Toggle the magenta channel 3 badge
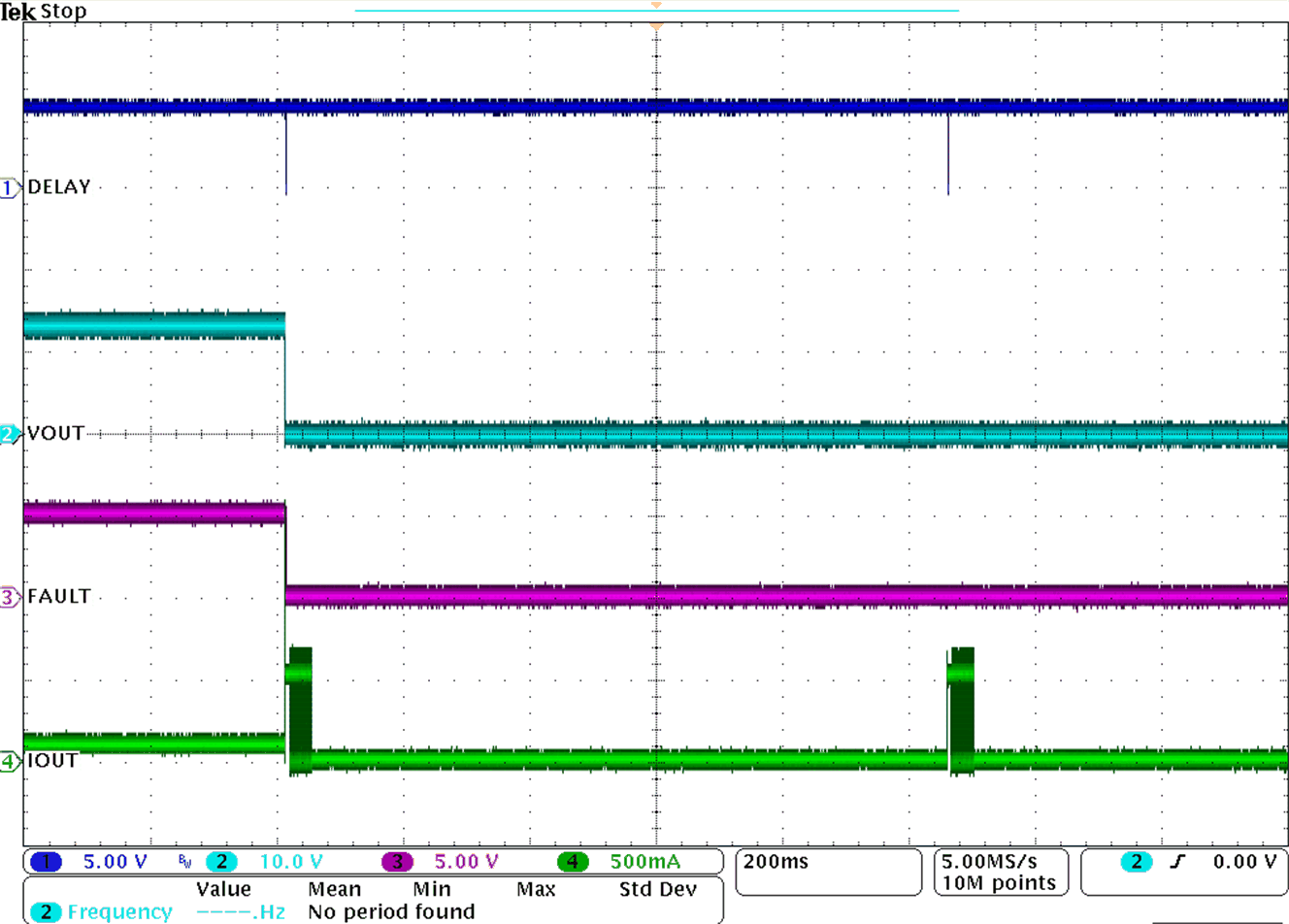 (x=397, y=862)
